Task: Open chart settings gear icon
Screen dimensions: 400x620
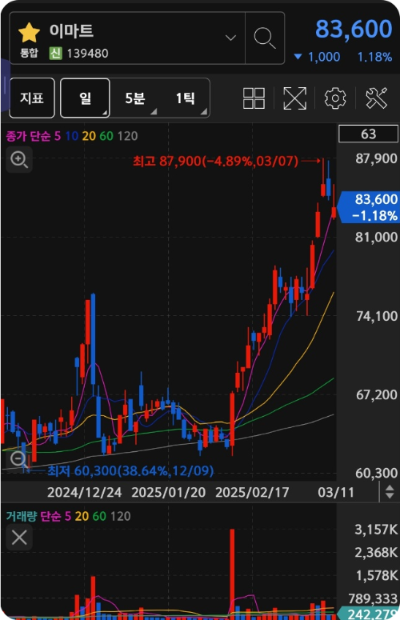Action: [x=335, y=98]
